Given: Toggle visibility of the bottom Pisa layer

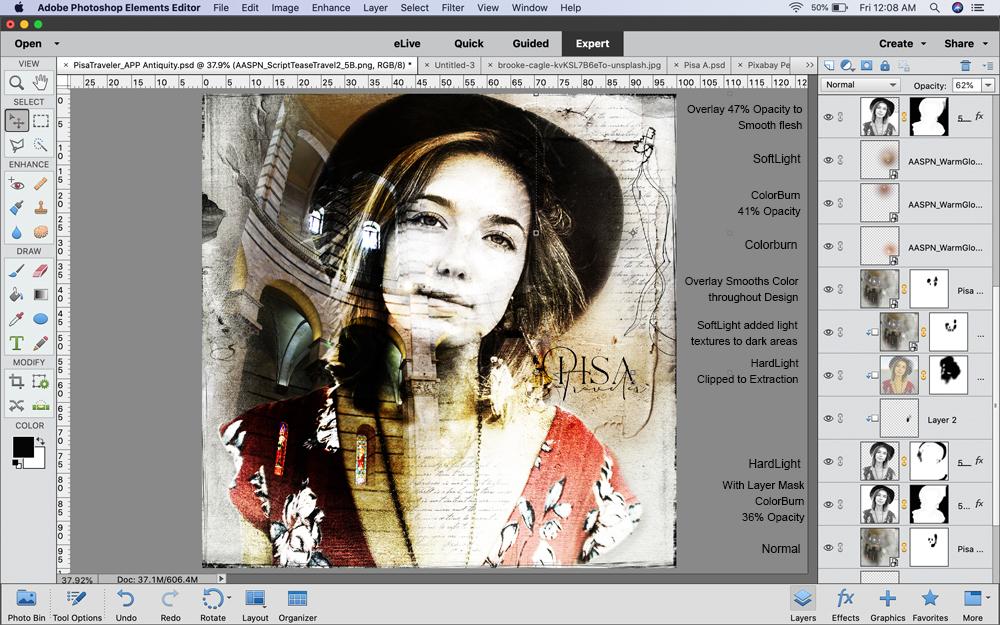Looking at the screenshot, I should 828,547.
